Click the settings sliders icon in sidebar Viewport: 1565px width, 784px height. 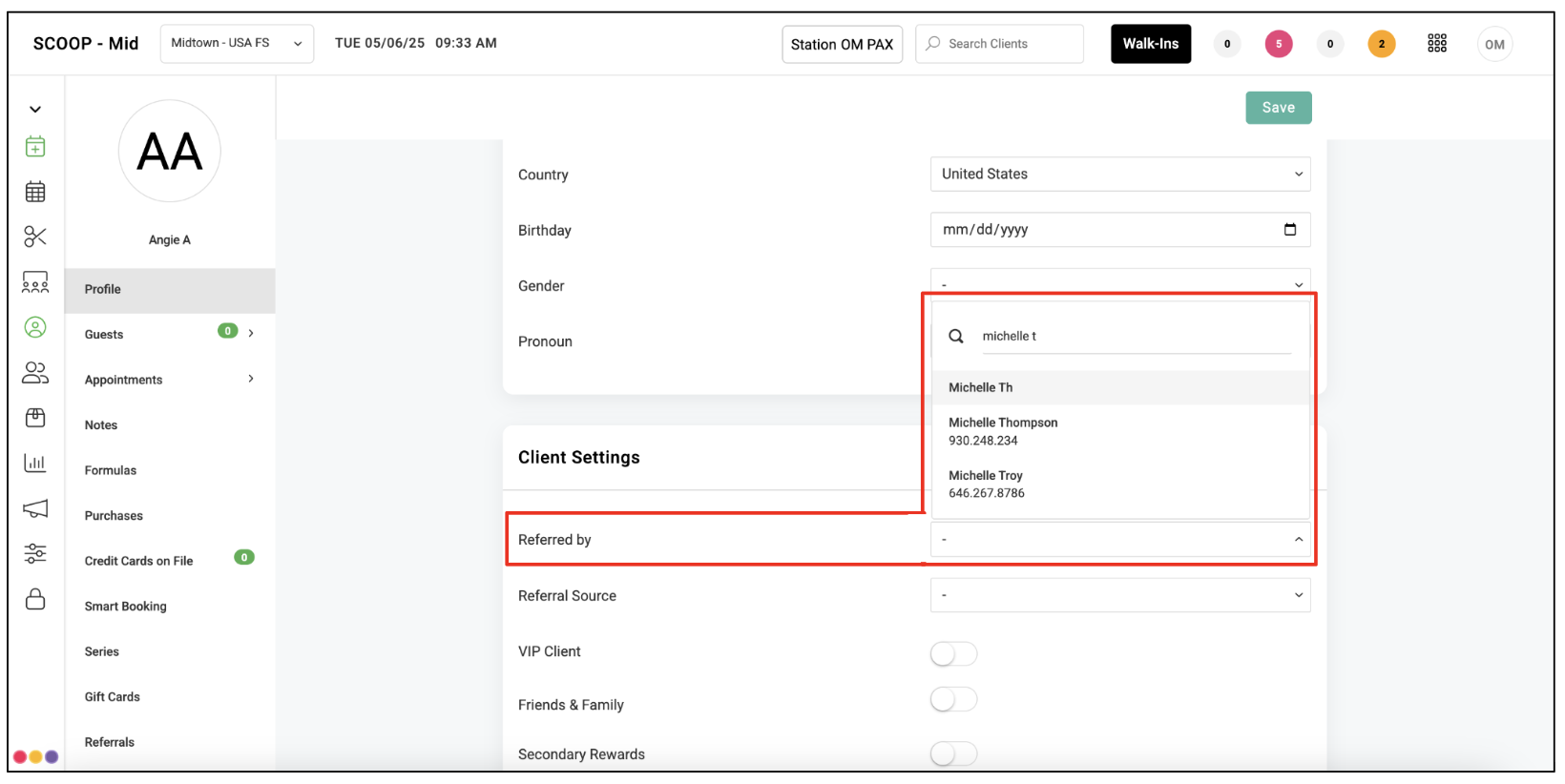click(x=35, y=554)
